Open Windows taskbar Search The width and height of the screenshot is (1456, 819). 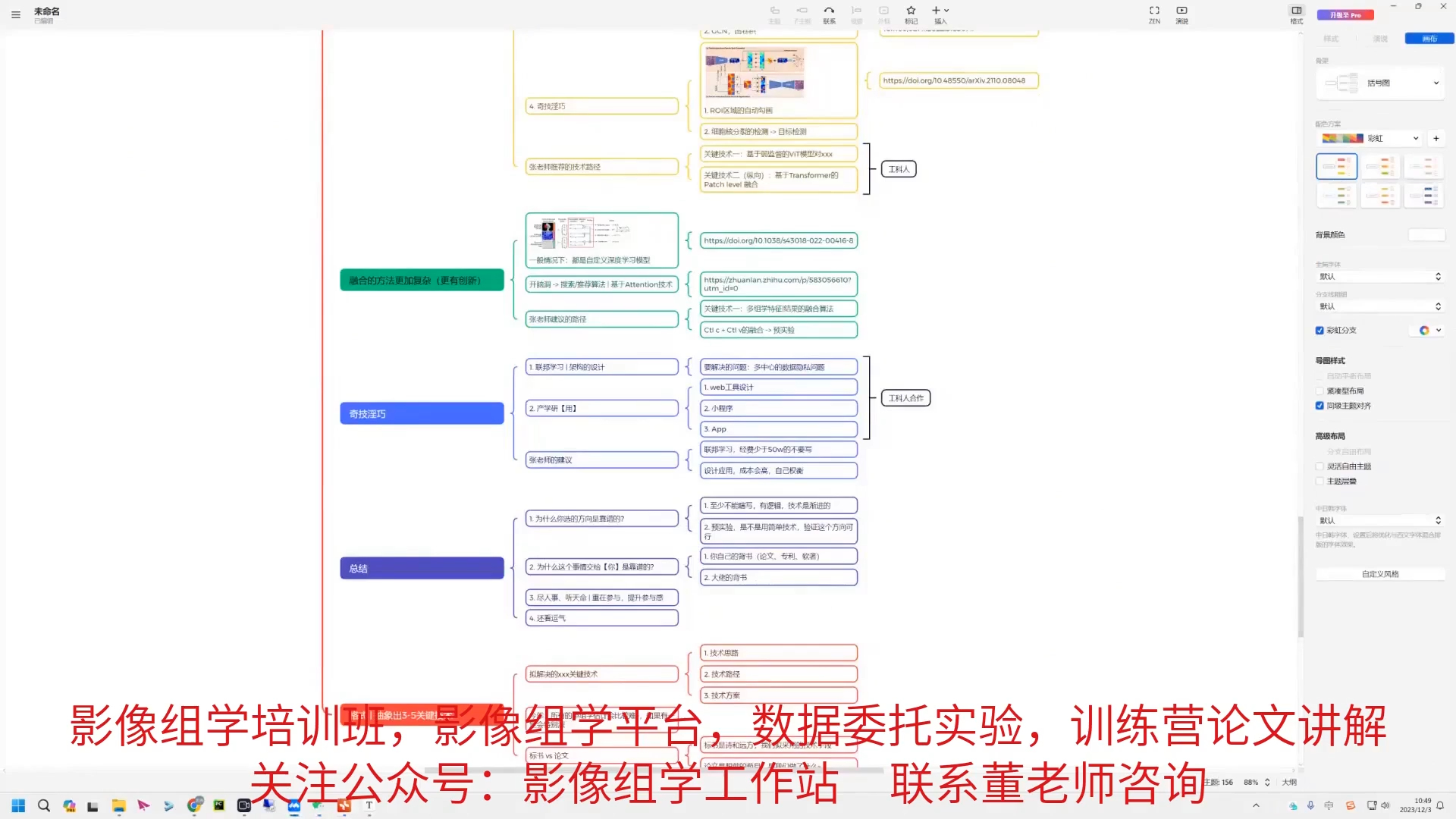point(44,805)
